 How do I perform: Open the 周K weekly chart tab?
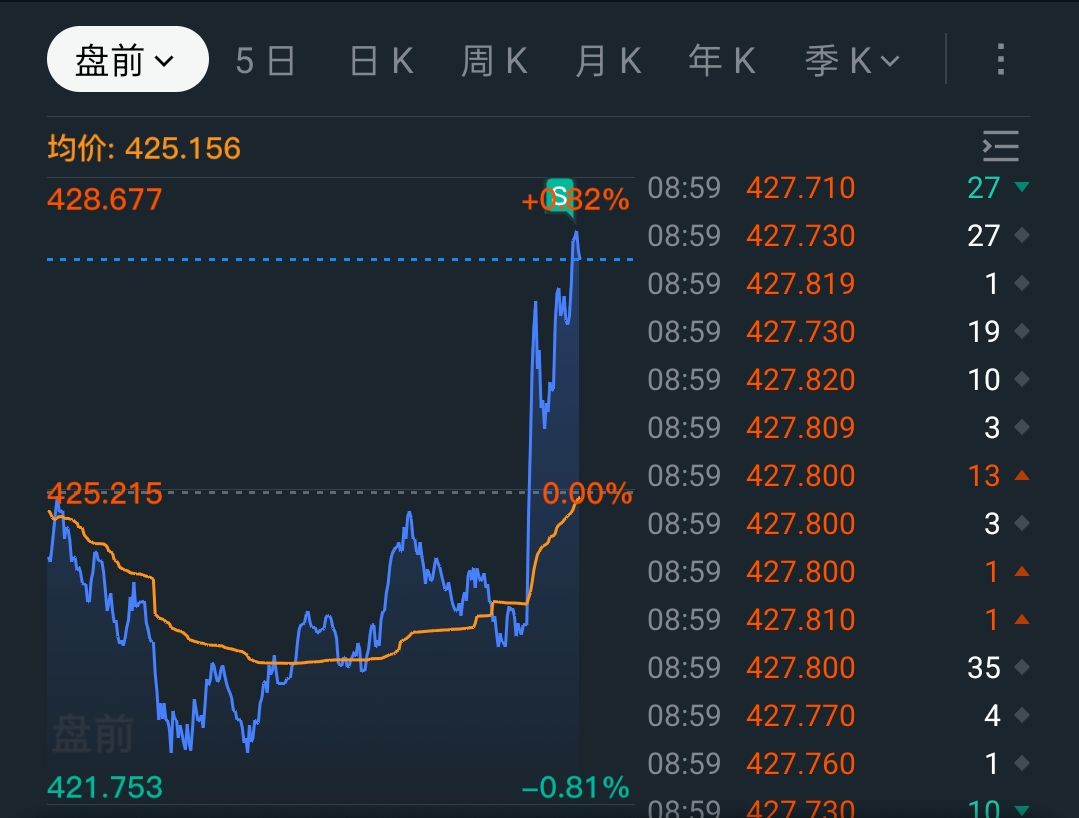(494, 61)
